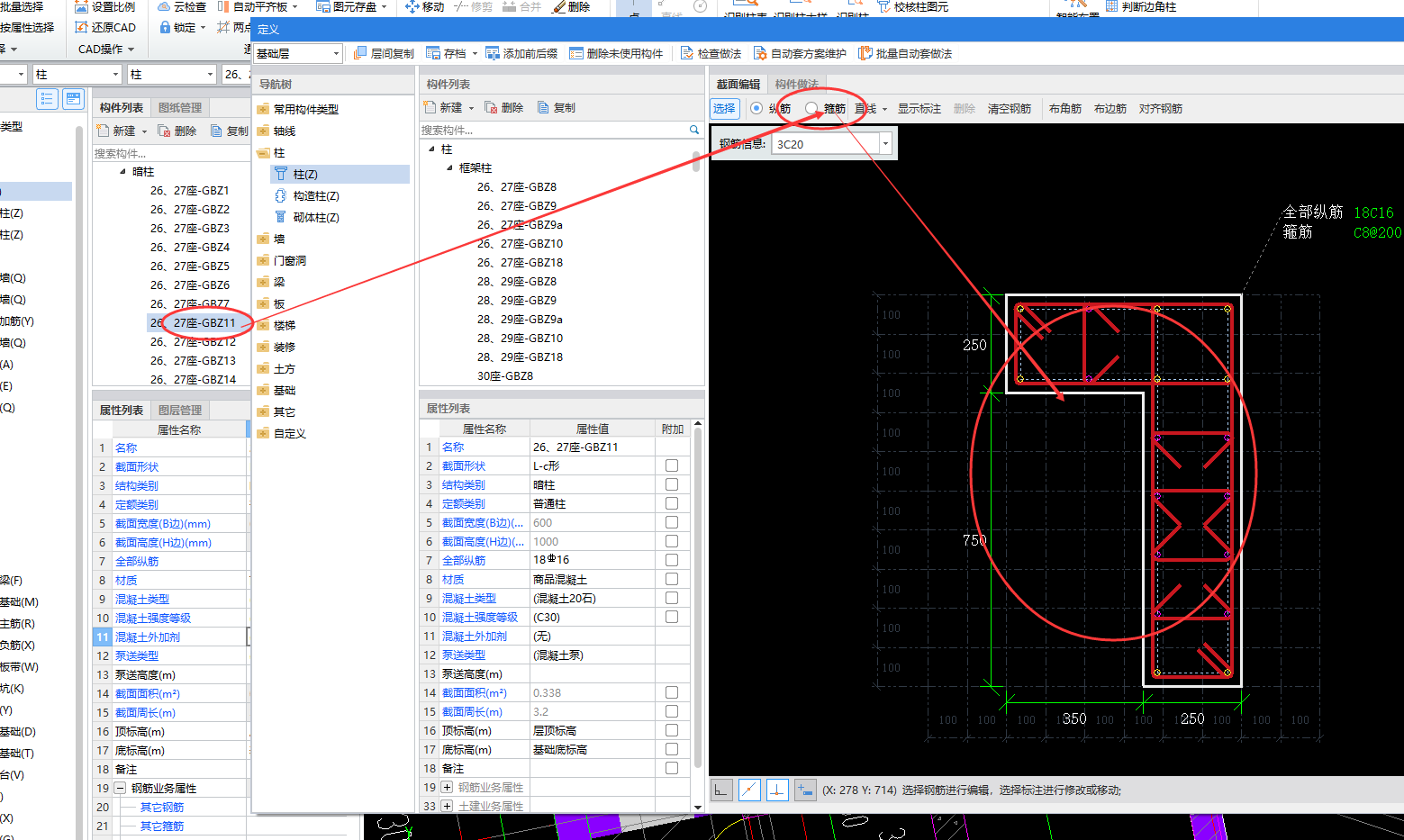Screen dimensions: 1404x840
Task: Click 复制 in the dialog's 构件列表 toolbar
Action: [556, 107]
